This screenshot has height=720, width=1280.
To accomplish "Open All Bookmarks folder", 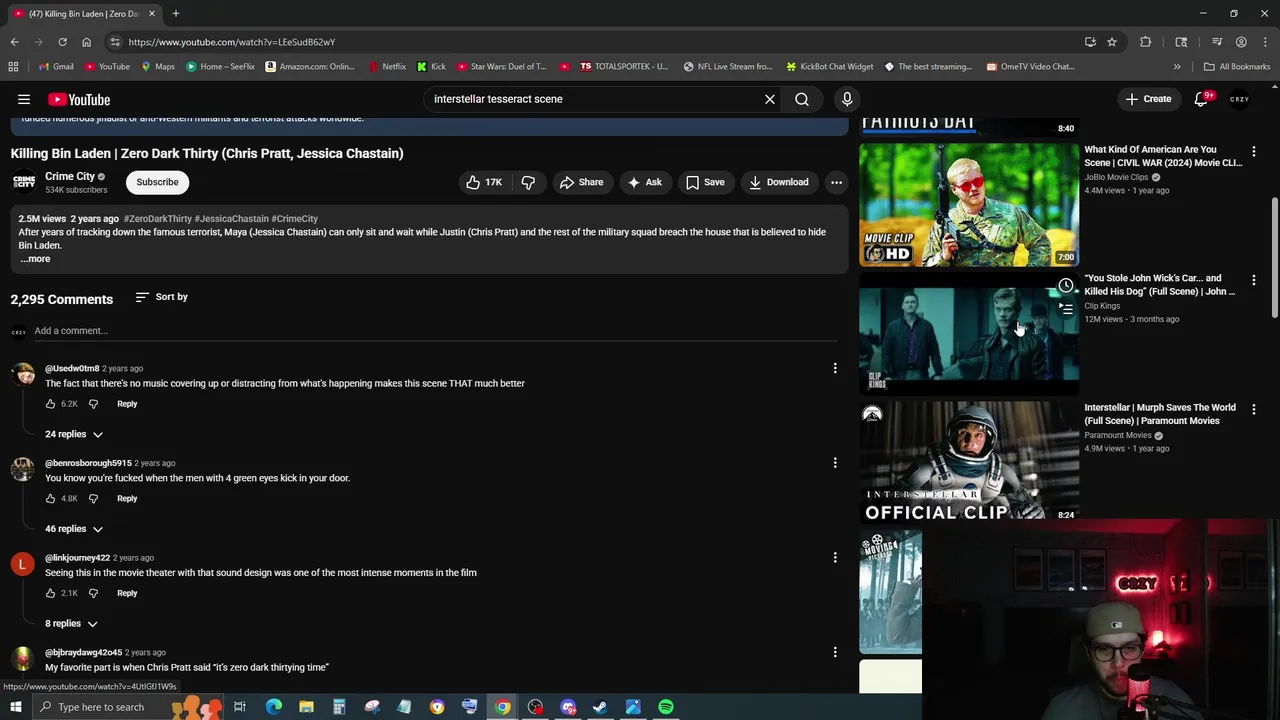I will 1237,67.
